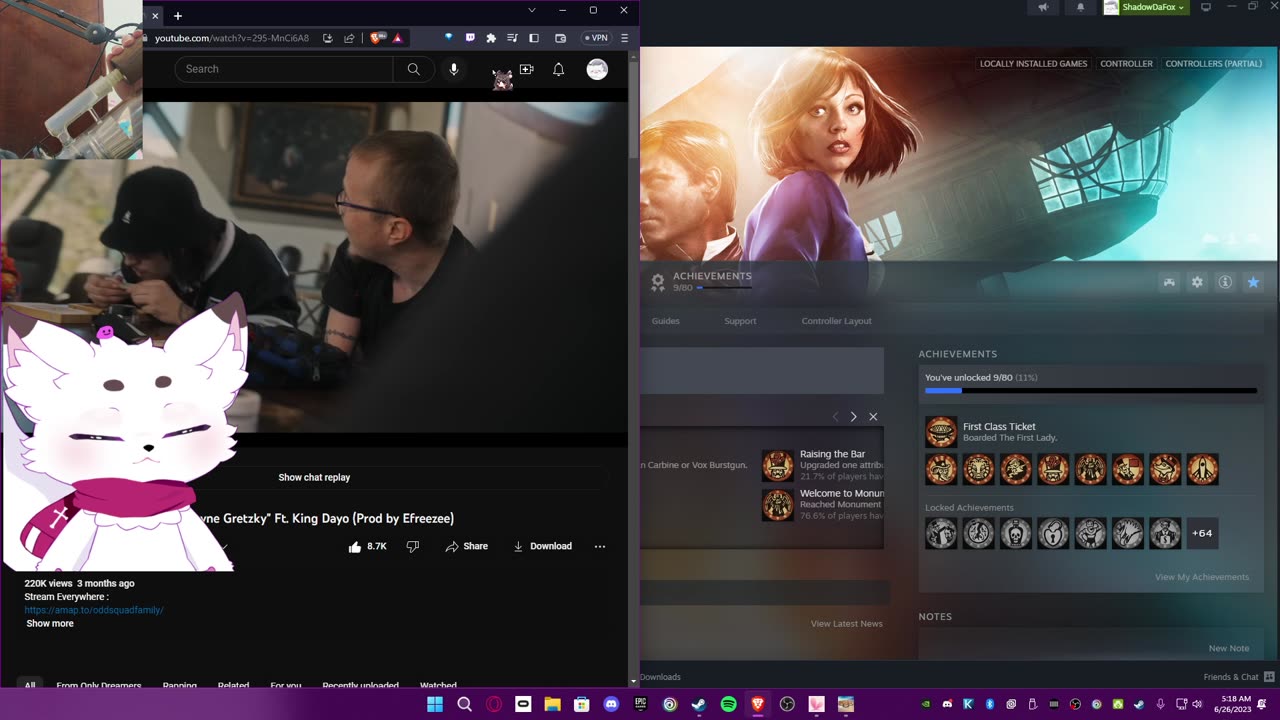Click install app icon in address bar
The image size is (1280, 720).
327,38
